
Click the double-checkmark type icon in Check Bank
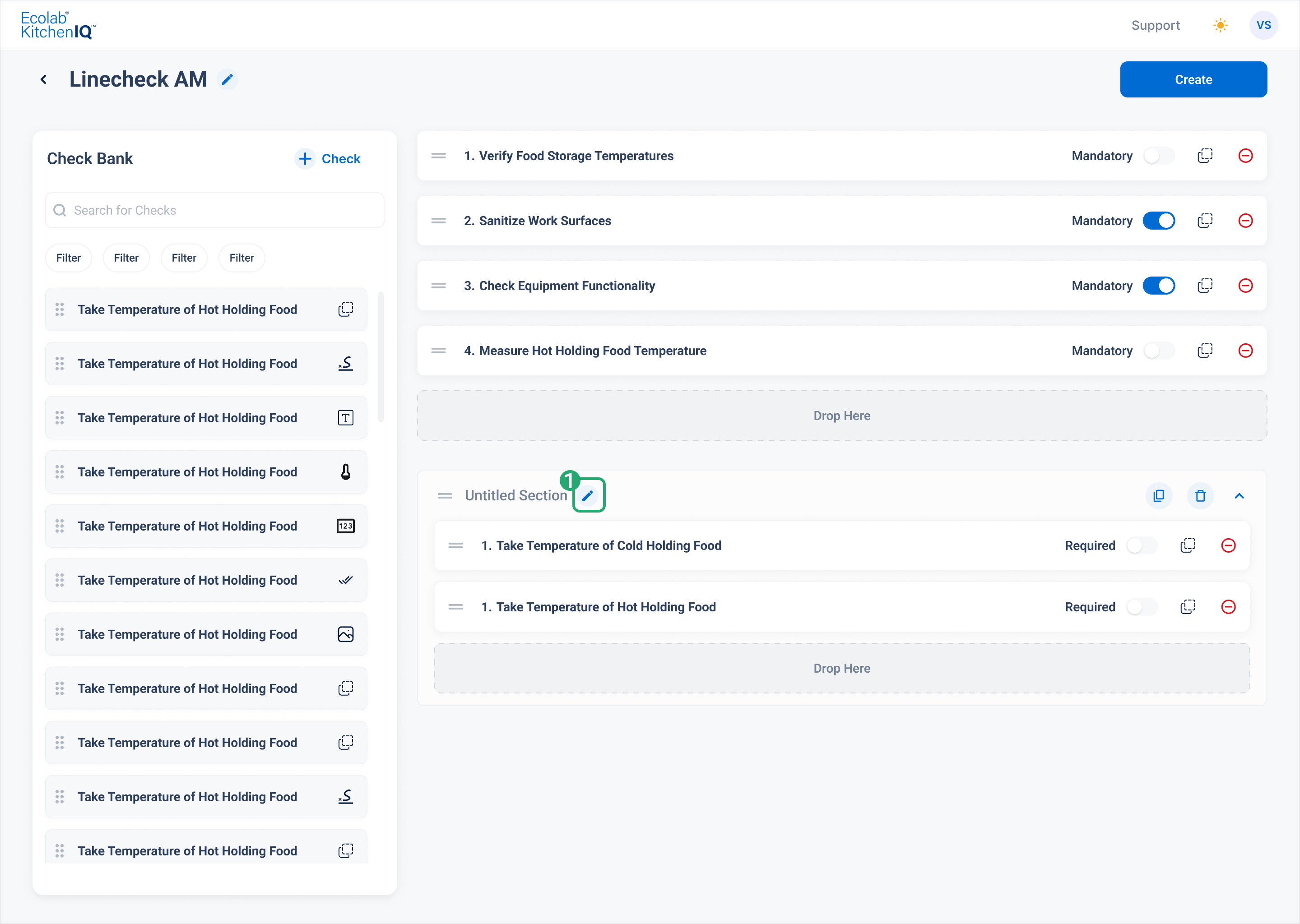click(345, 580)
